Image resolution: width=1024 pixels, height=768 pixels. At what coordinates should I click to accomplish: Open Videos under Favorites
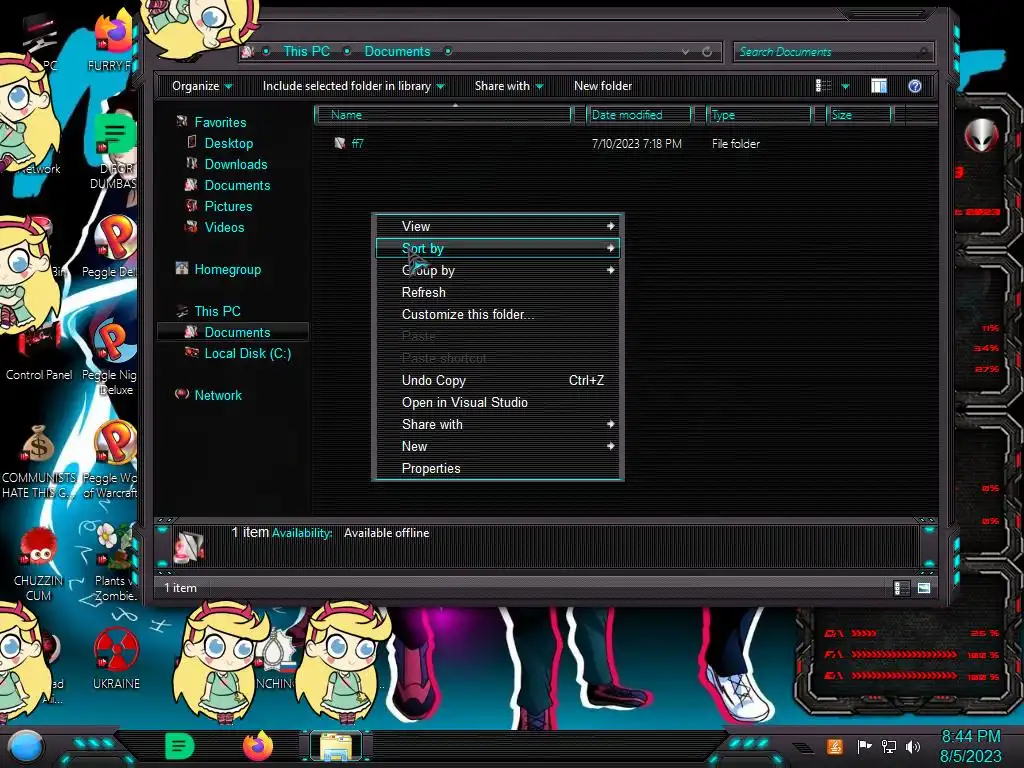pyautogui.click(x=224, y=227)
